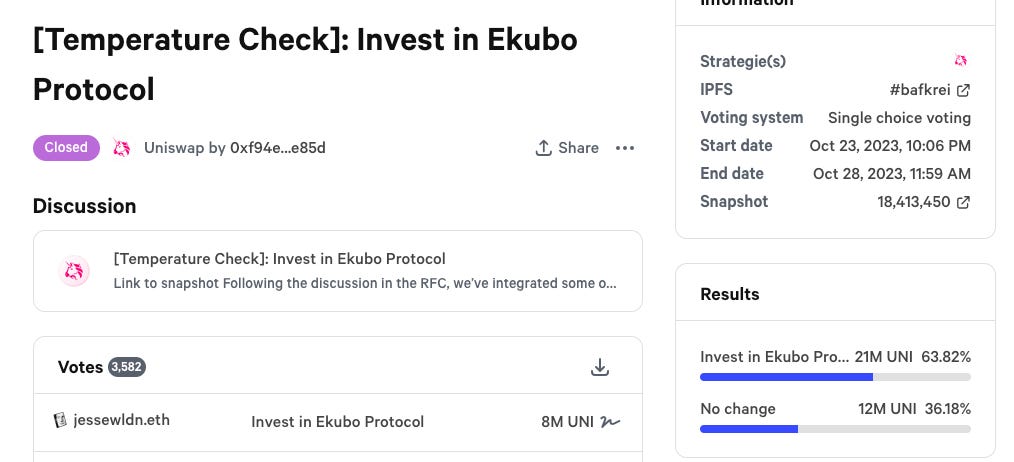
Task: Click the 3,582 votes count badge
Action: [127, 367]
